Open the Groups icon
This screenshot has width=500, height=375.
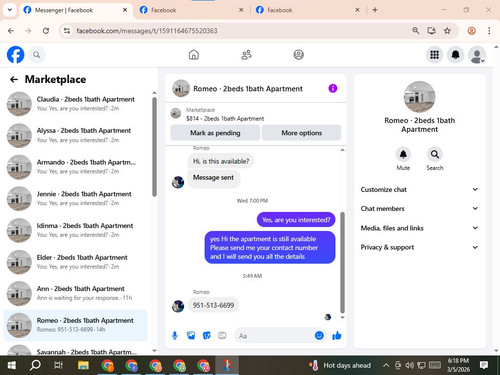point(298,55)
